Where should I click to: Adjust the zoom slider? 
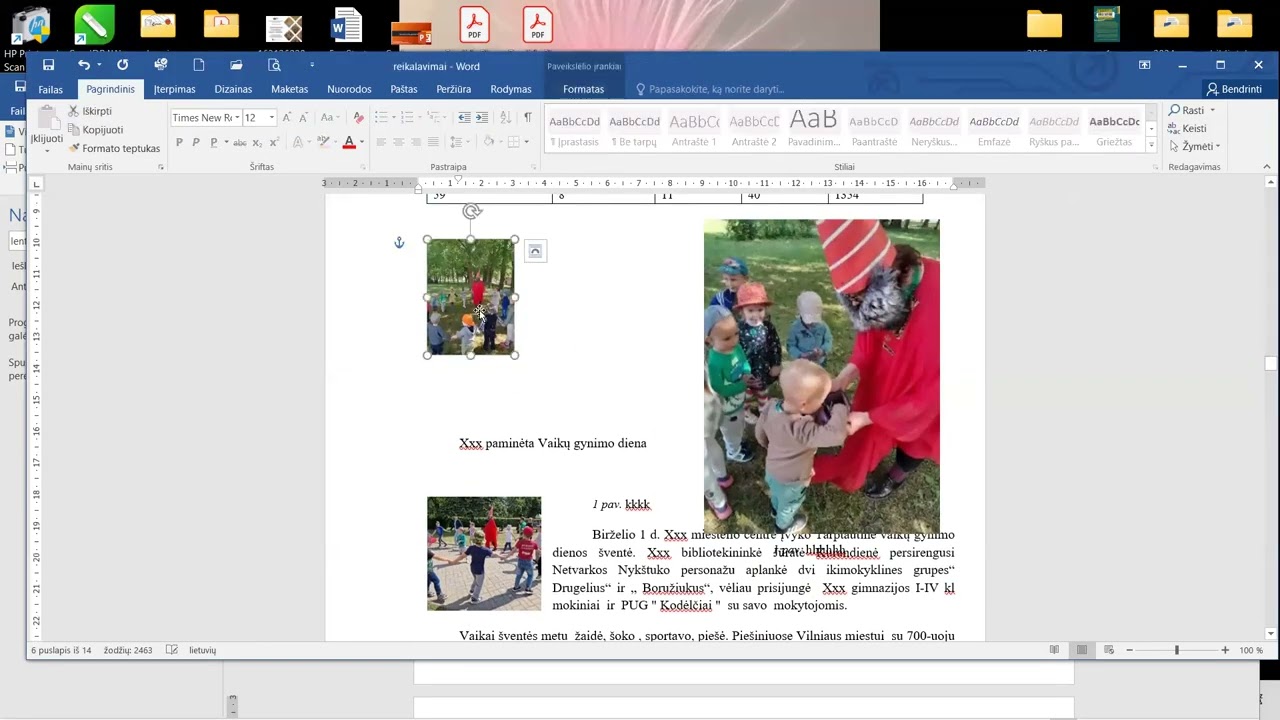(1177, 650)
